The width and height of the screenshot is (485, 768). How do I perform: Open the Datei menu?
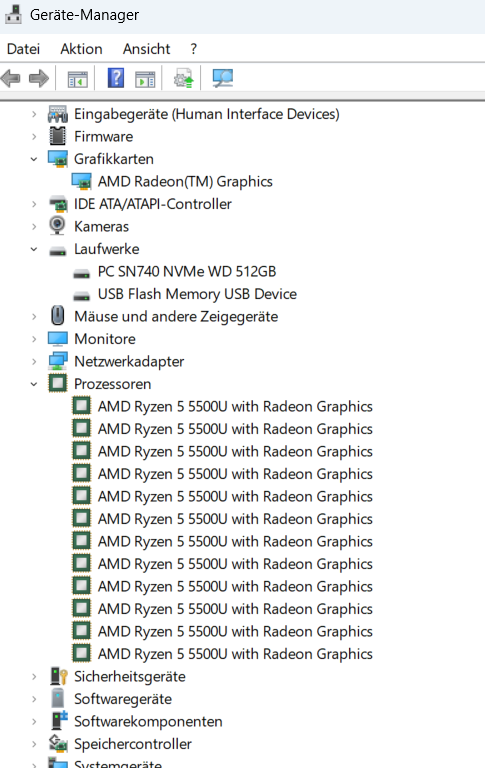tap(23, 49)
